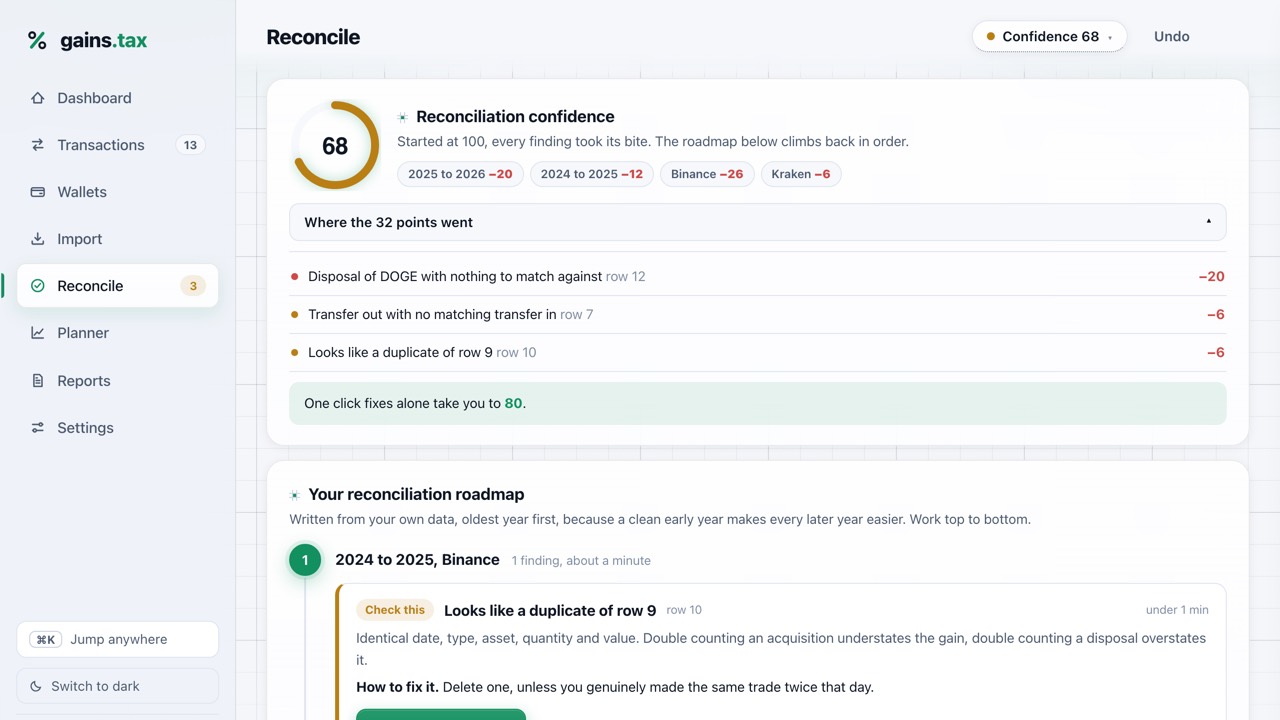Image resolution: width=1280 pixels, height=720 pixels.
Task: Click roadmap step 1 green circle marker
Action: click(x=305, y=560)
